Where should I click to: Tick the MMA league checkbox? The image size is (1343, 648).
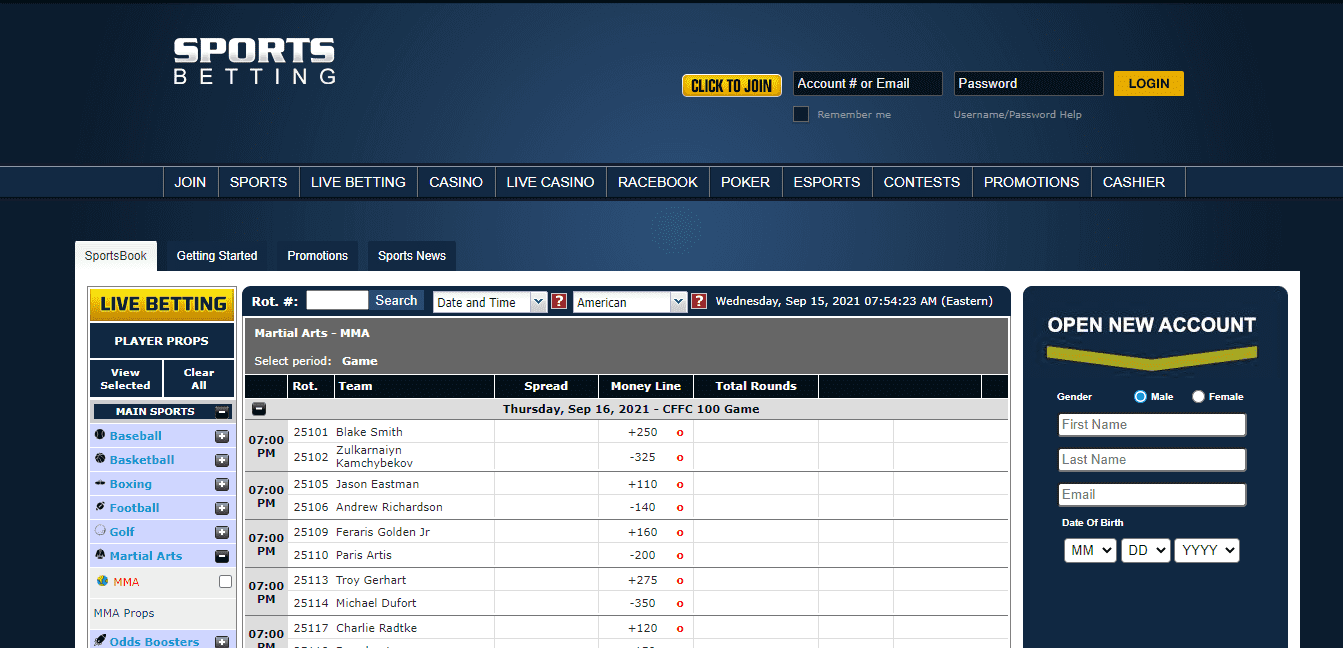point(225,581)
